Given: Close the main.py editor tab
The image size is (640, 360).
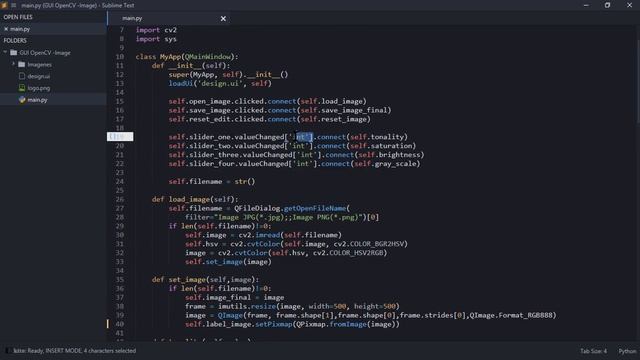Looking at the screenshot, I should click(223, 18).
